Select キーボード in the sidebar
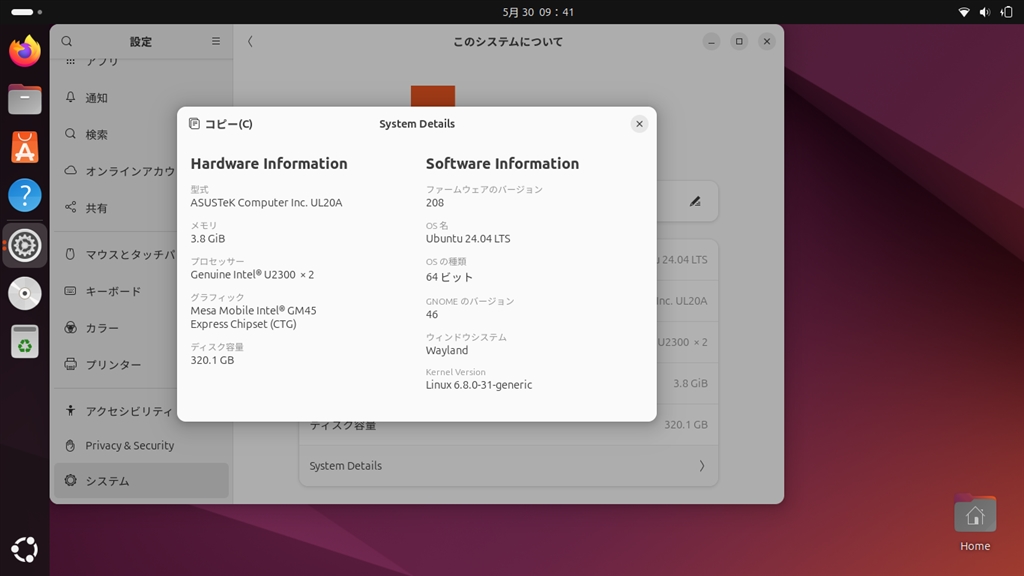1024x576 pixels. pyautogui.click(x=141, y=291)
